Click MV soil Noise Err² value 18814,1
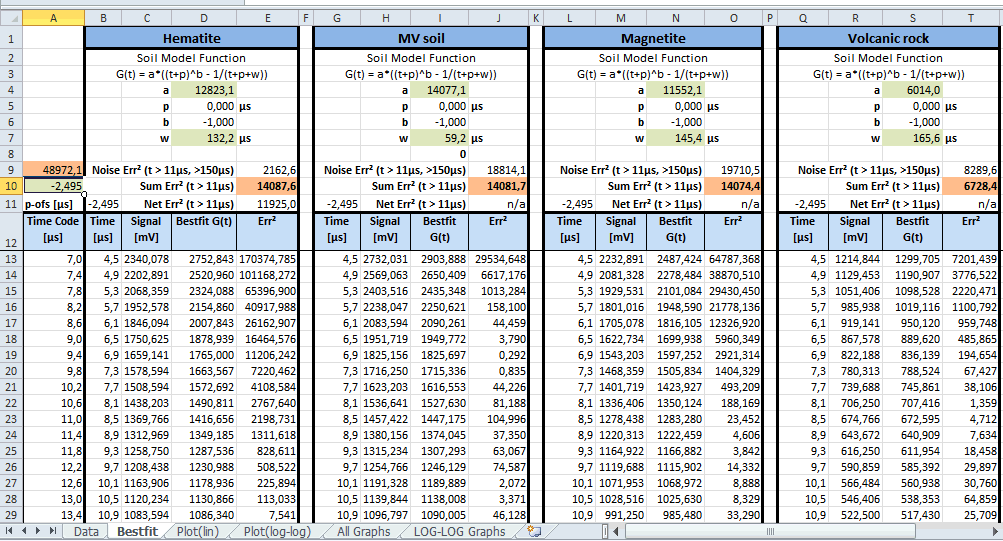 (x=498, y=170)
